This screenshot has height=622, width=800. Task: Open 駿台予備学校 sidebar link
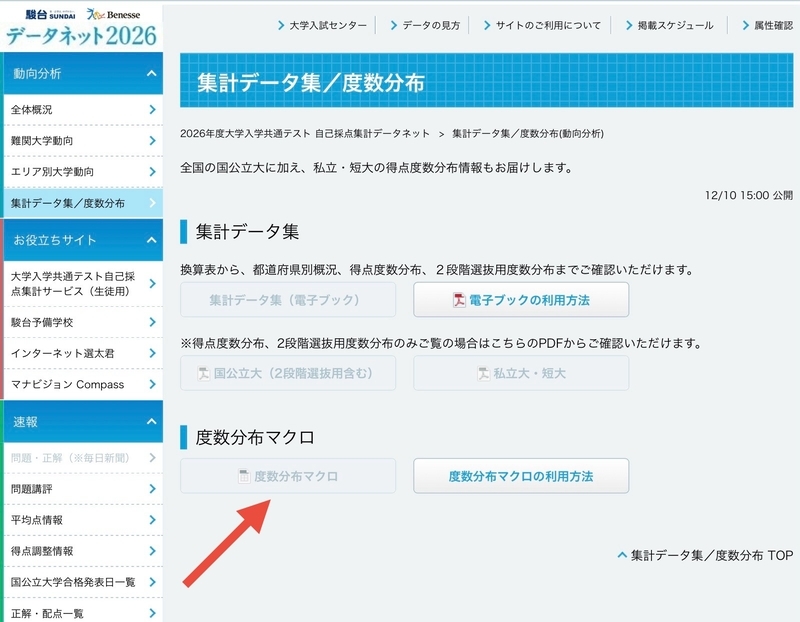pos(83,322)
